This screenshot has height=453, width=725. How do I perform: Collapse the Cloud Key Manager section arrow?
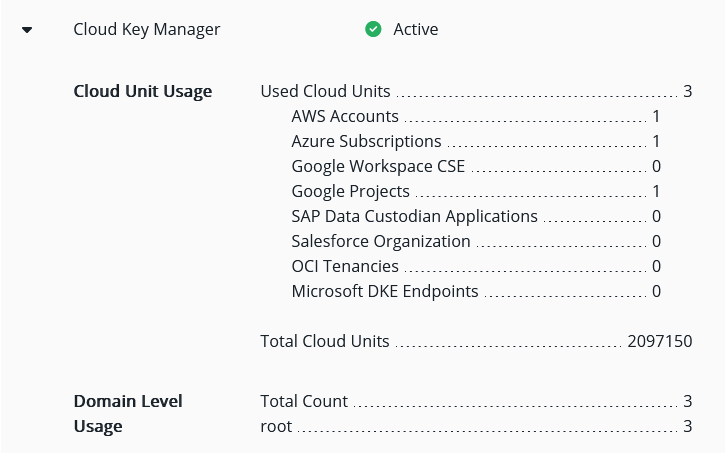pyautogui.click(x=27, y=30)
